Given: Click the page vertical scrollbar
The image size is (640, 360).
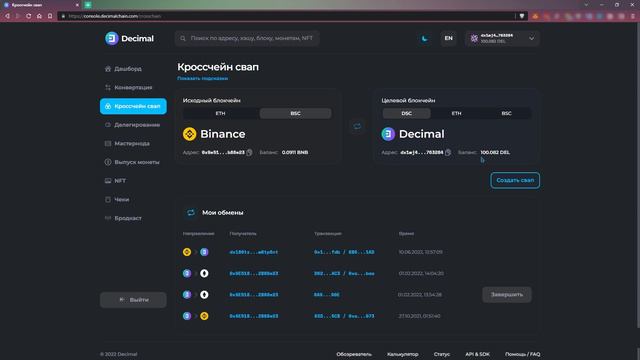Looking at the screenshot, I should point(638,176).
